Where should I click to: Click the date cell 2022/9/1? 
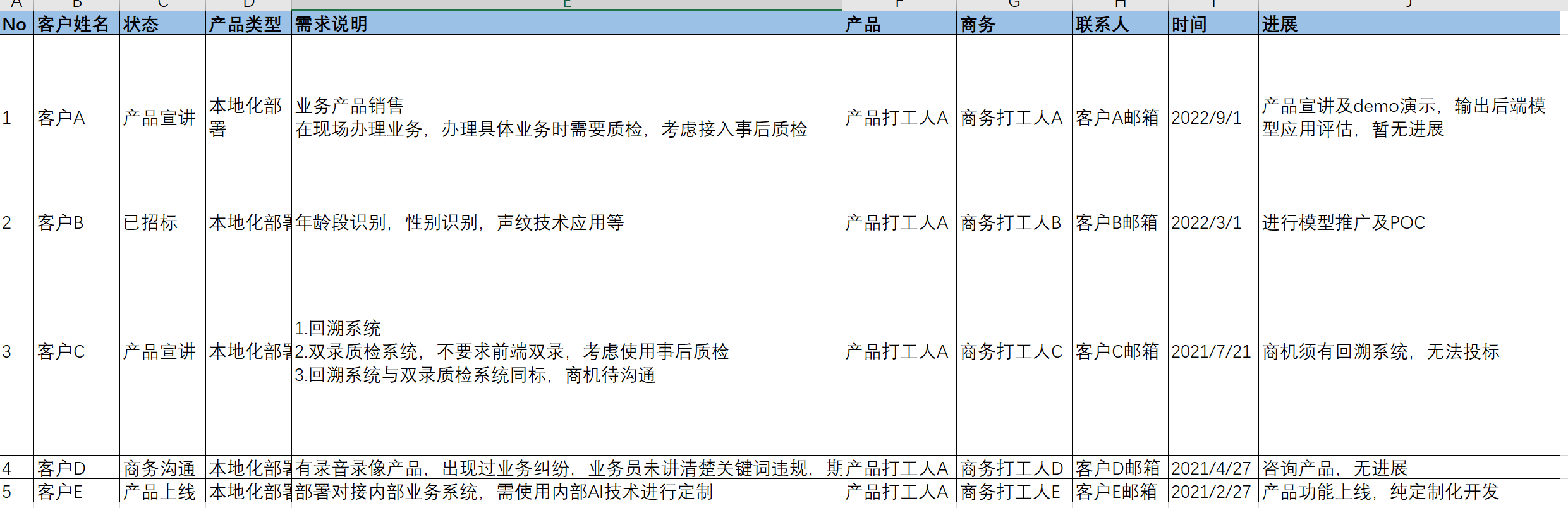click(1213, 117)
